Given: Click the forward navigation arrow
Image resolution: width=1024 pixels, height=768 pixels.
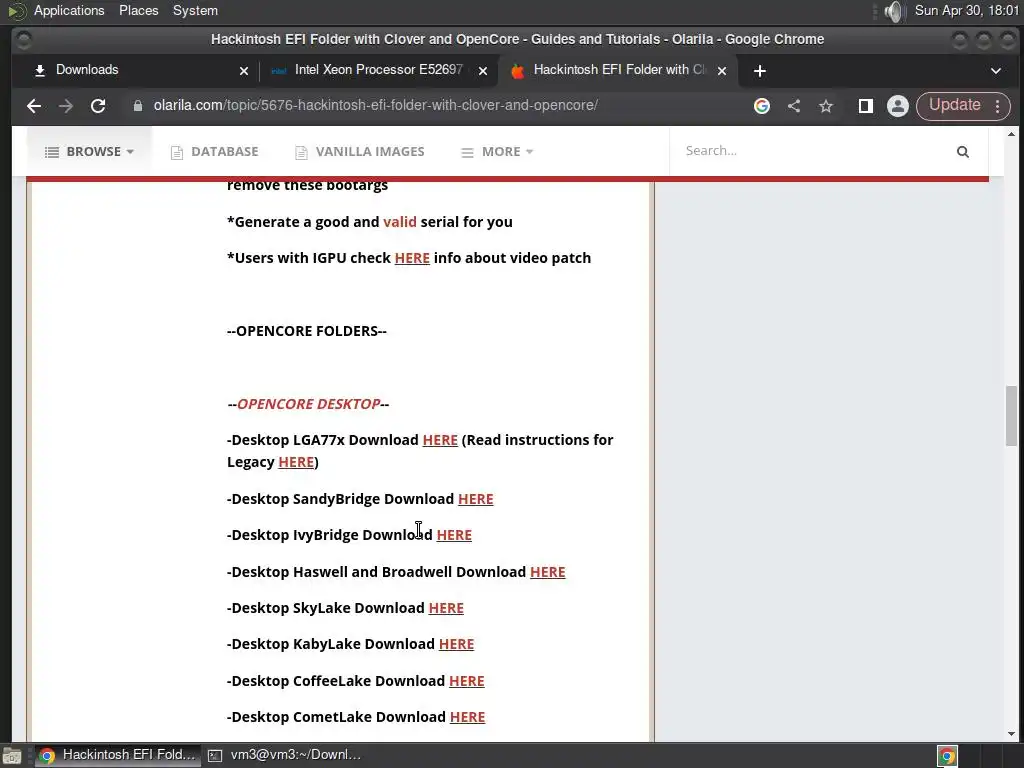Looking at the screenshot, I should (x=66, y=106).
